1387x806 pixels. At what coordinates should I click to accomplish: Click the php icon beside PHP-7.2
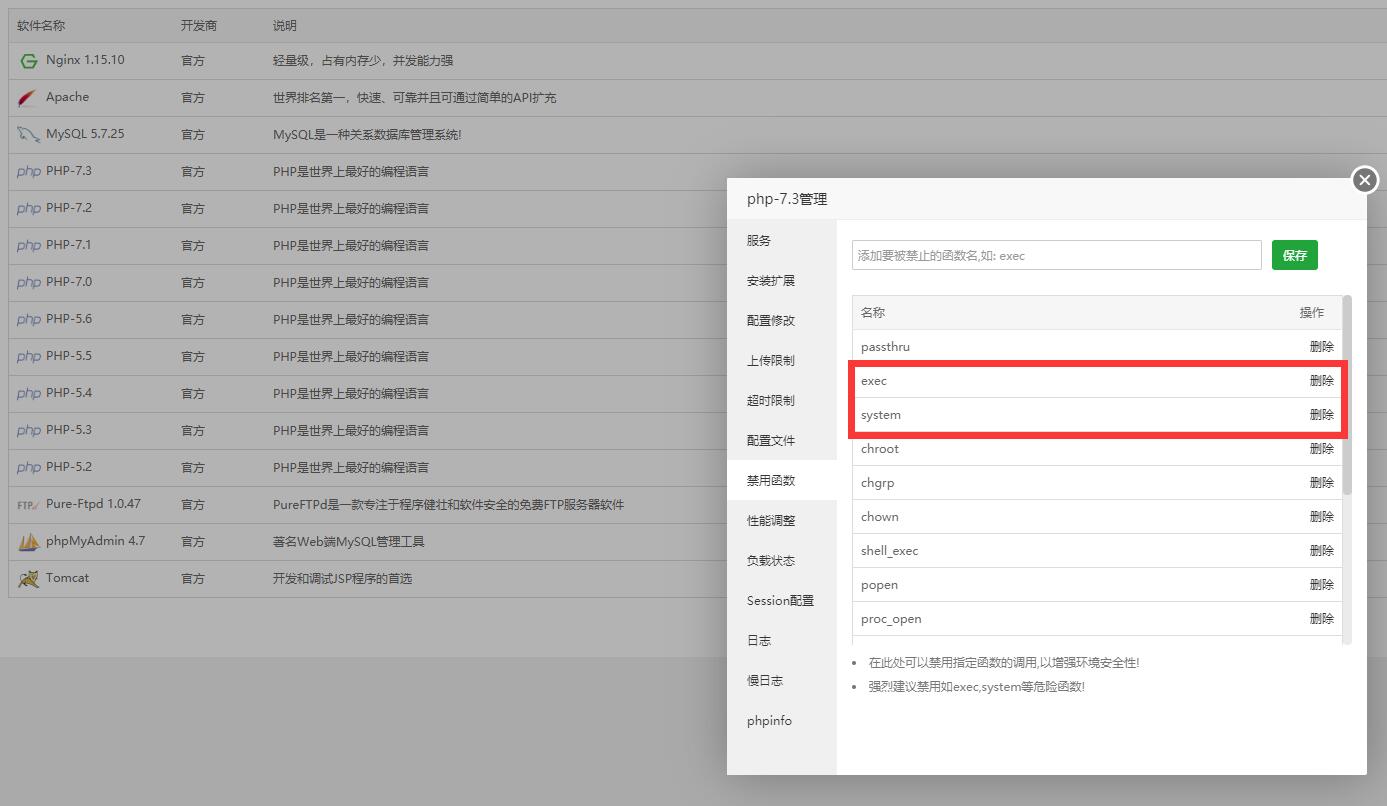(29, 209)
